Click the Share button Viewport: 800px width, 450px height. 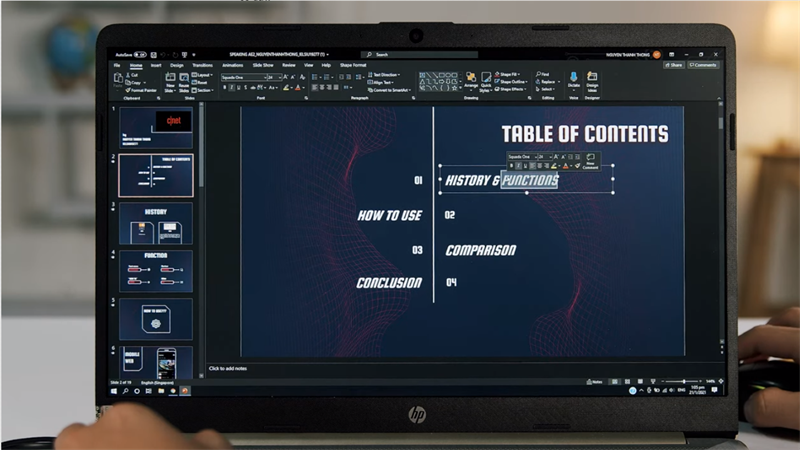(673, 65)
